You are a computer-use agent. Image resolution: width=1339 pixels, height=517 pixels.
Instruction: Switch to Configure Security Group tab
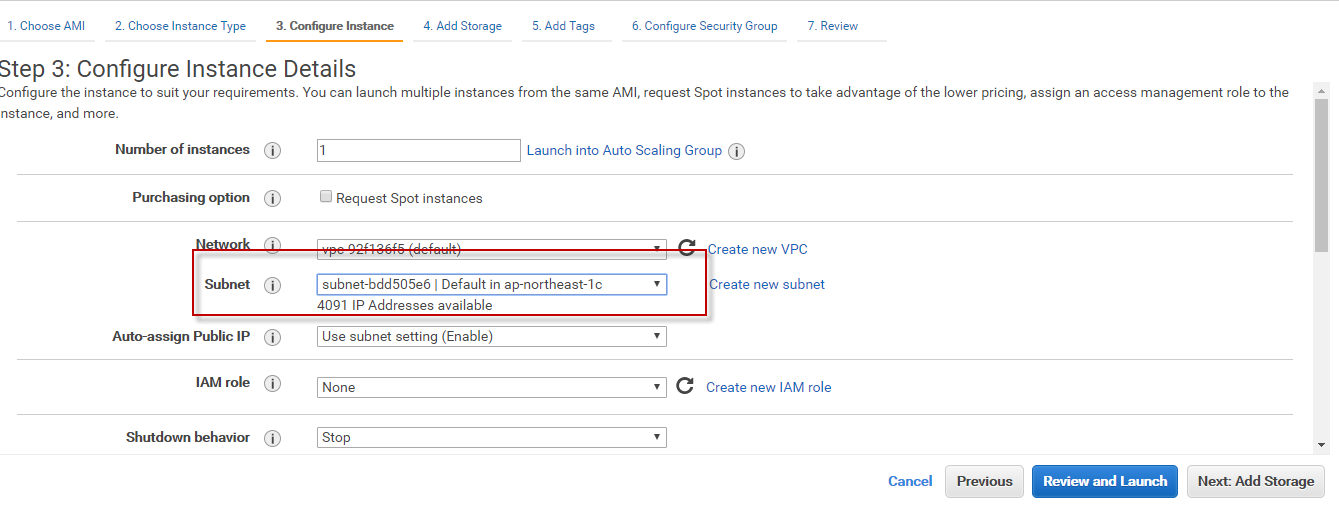704,26
